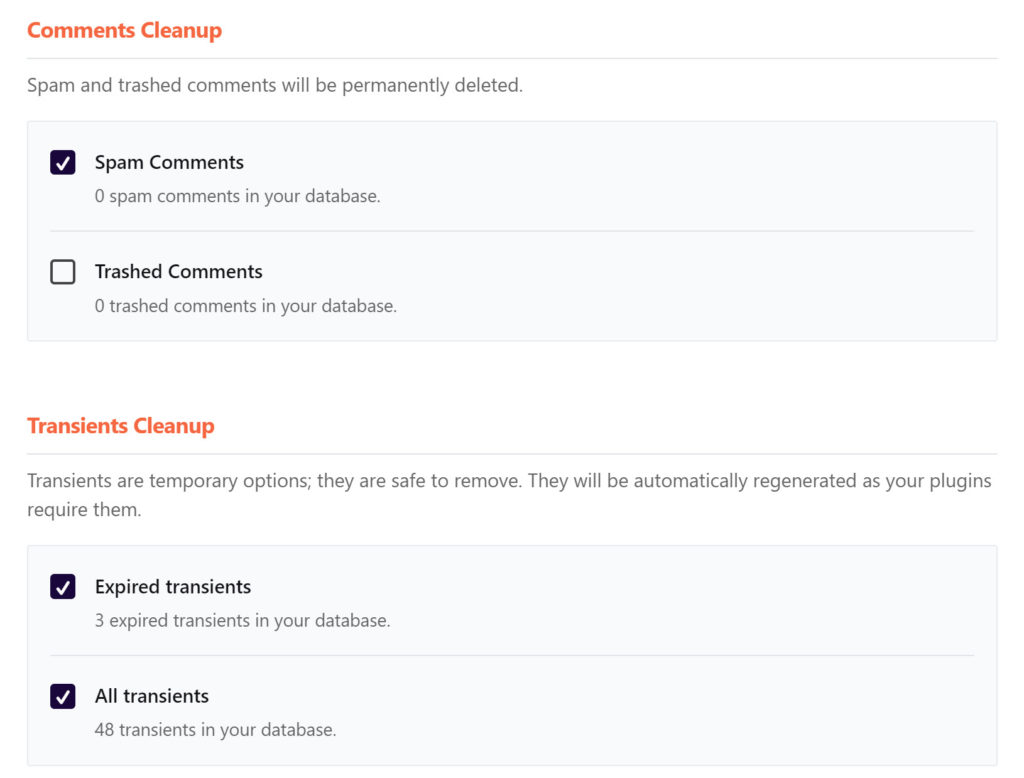Select the Expired transients label
1024x778 pixels.
pos(172,587)
